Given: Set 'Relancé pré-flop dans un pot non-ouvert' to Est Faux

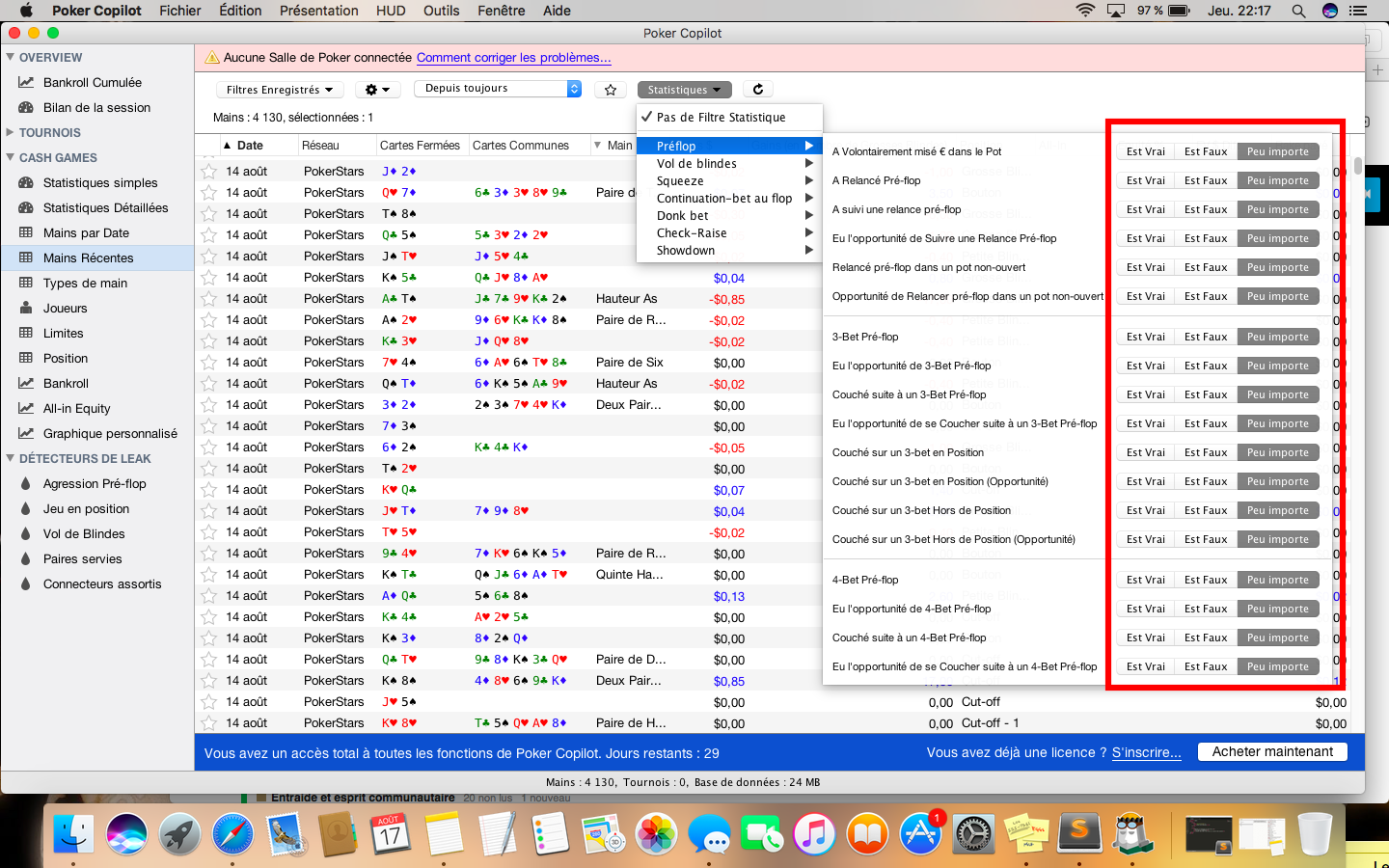Looking at the screenshot, I should point(1206,268).
